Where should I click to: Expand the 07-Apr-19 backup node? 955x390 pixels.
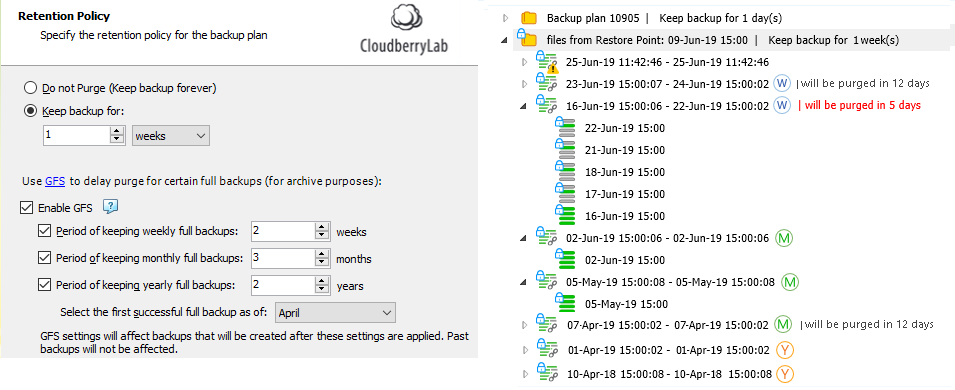[x=523, y=325]
